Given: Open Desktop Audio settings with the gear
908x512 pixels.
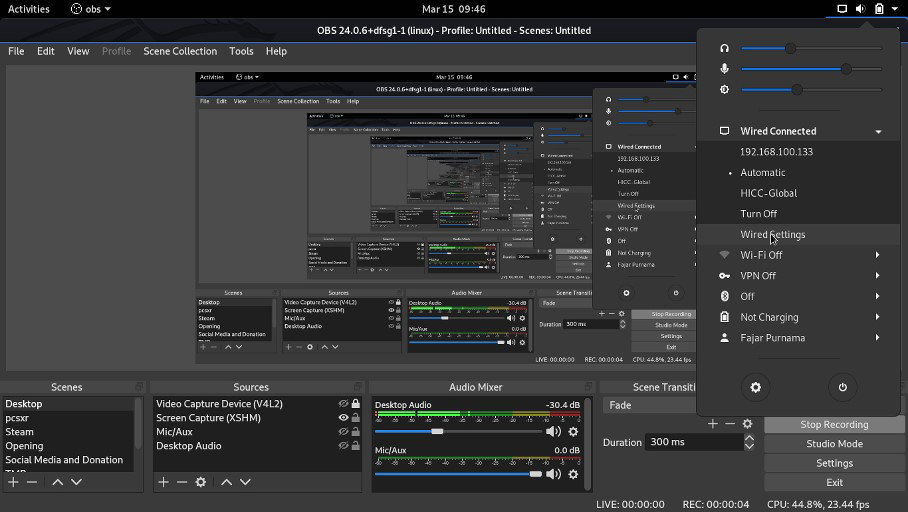Looking at the screenshot, I should pos(573,431).
